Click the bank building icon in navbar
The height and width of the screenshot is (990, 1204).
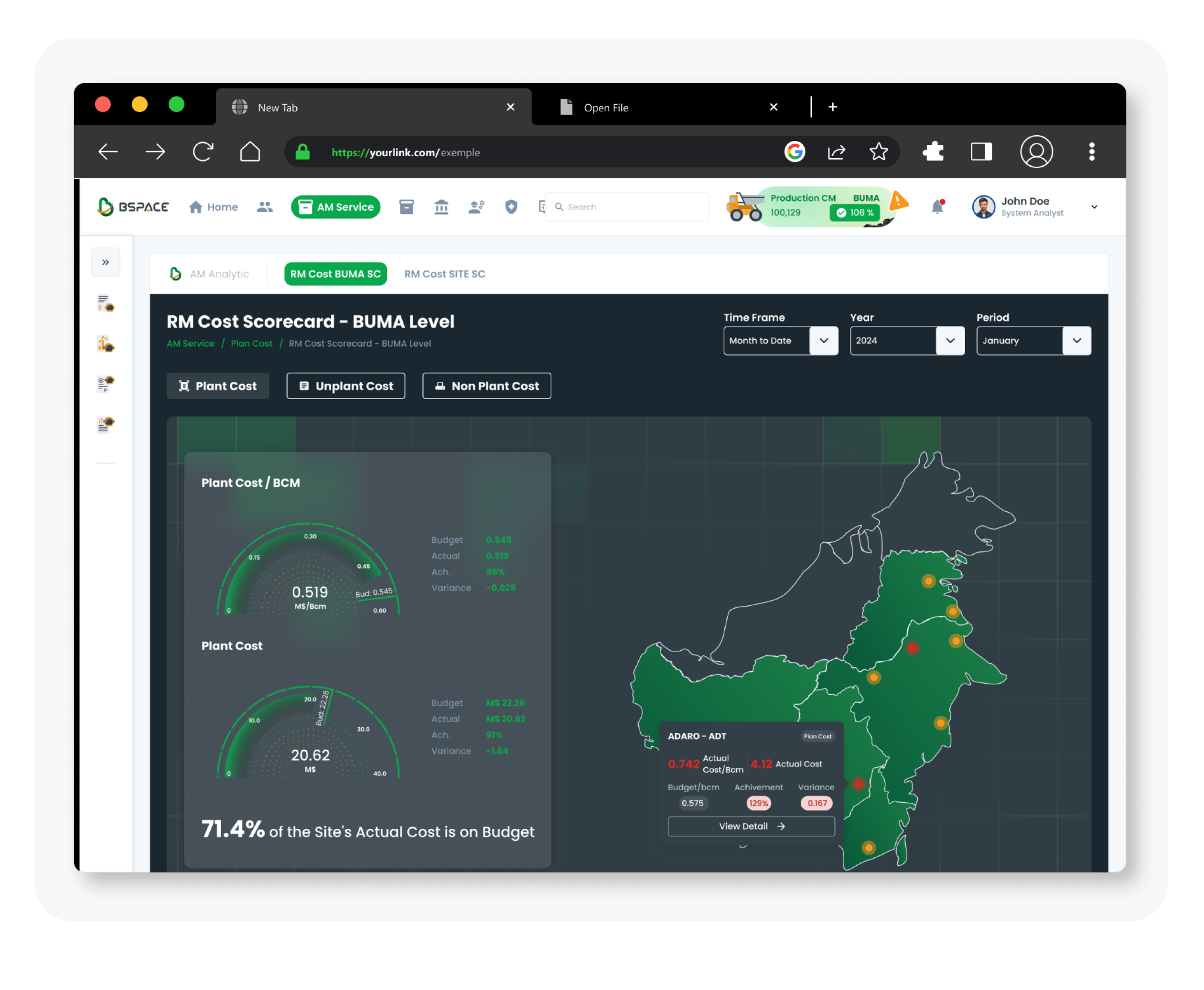point(441,207)
